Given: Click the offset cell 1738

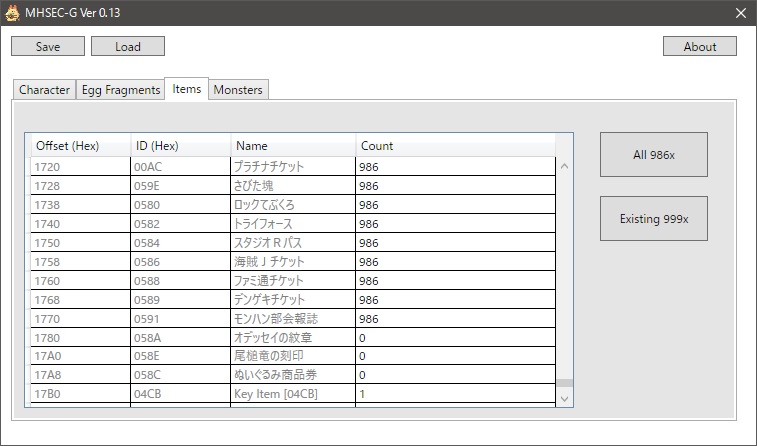Looking at the screenshot, I should point(81,205).
